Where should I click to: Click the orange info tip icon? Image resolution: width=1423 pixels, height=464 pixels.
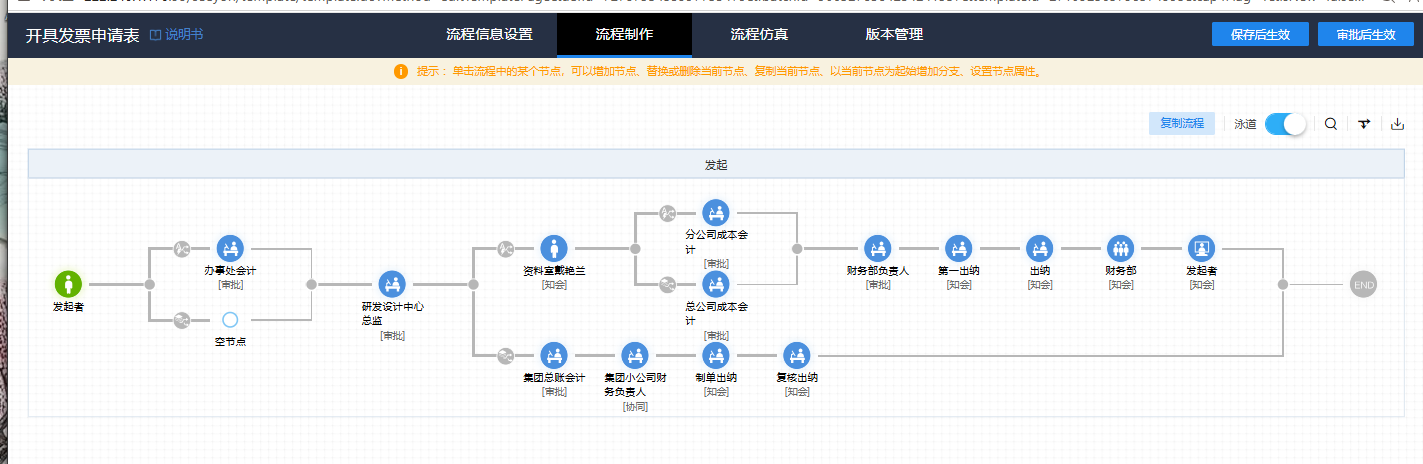(401, 72)
